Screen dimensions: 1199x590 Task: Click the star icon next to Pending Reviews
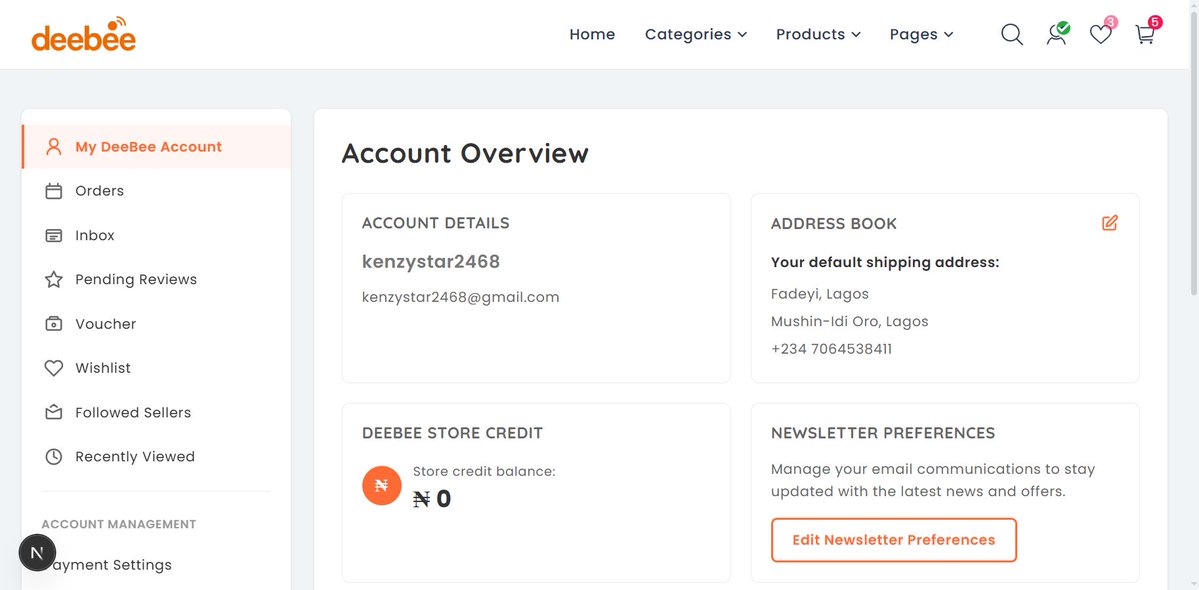click(53, 279)
